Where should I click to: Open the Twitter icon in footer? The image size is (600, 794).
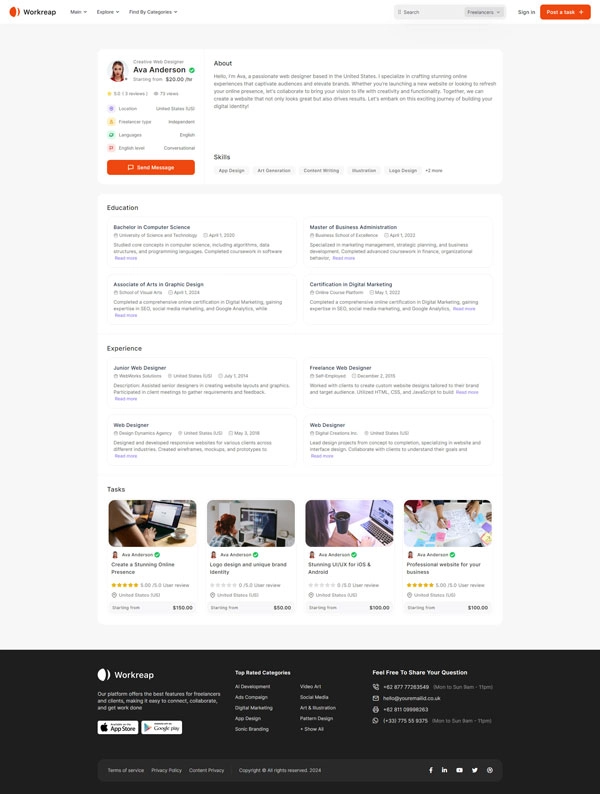(x=475, y=770)
